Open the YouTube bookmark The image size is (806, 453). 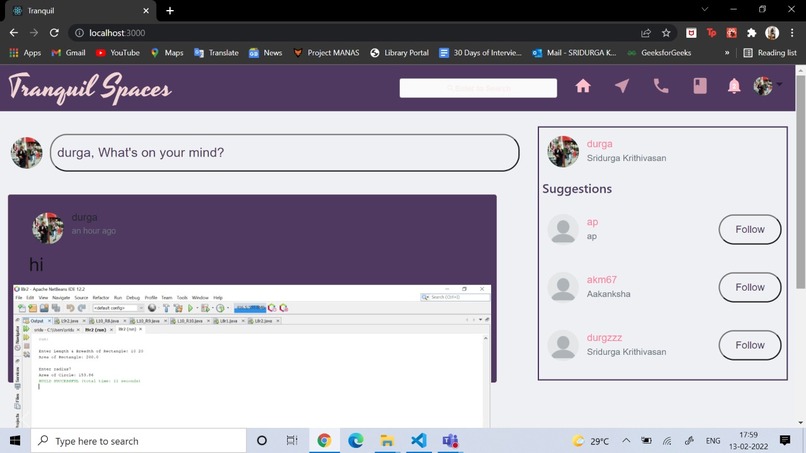[x=118, y=52]
